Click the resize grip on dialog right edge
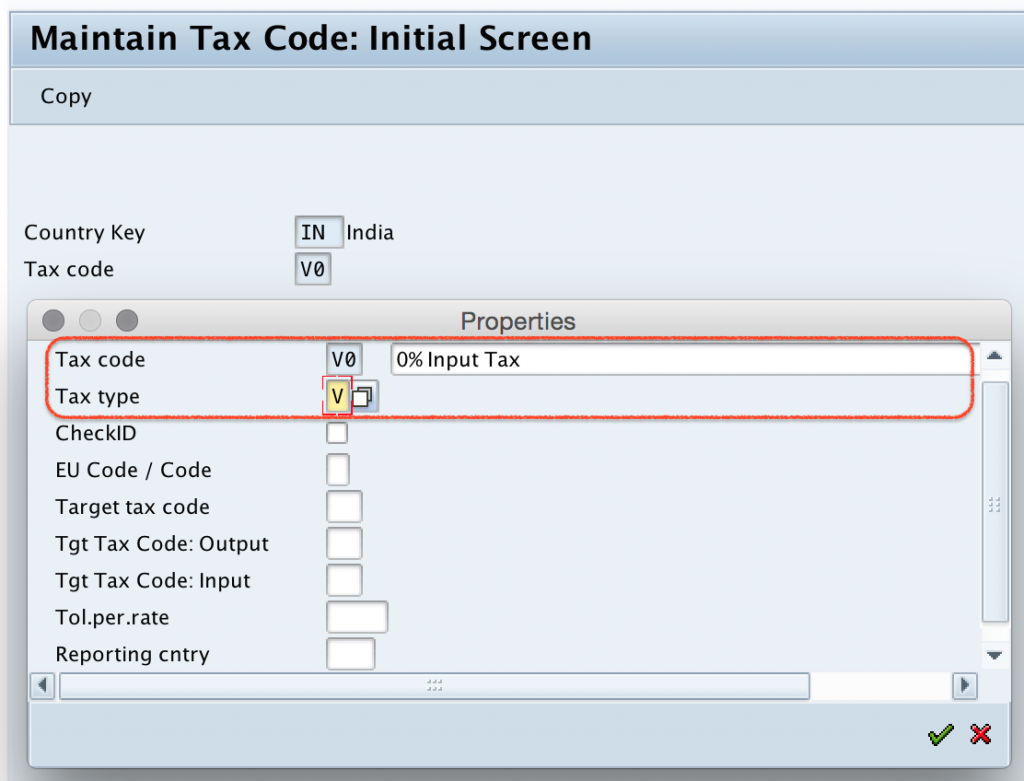Image resolution: width=1024 pixels, height=781 pixels. [x=993, y=505]
